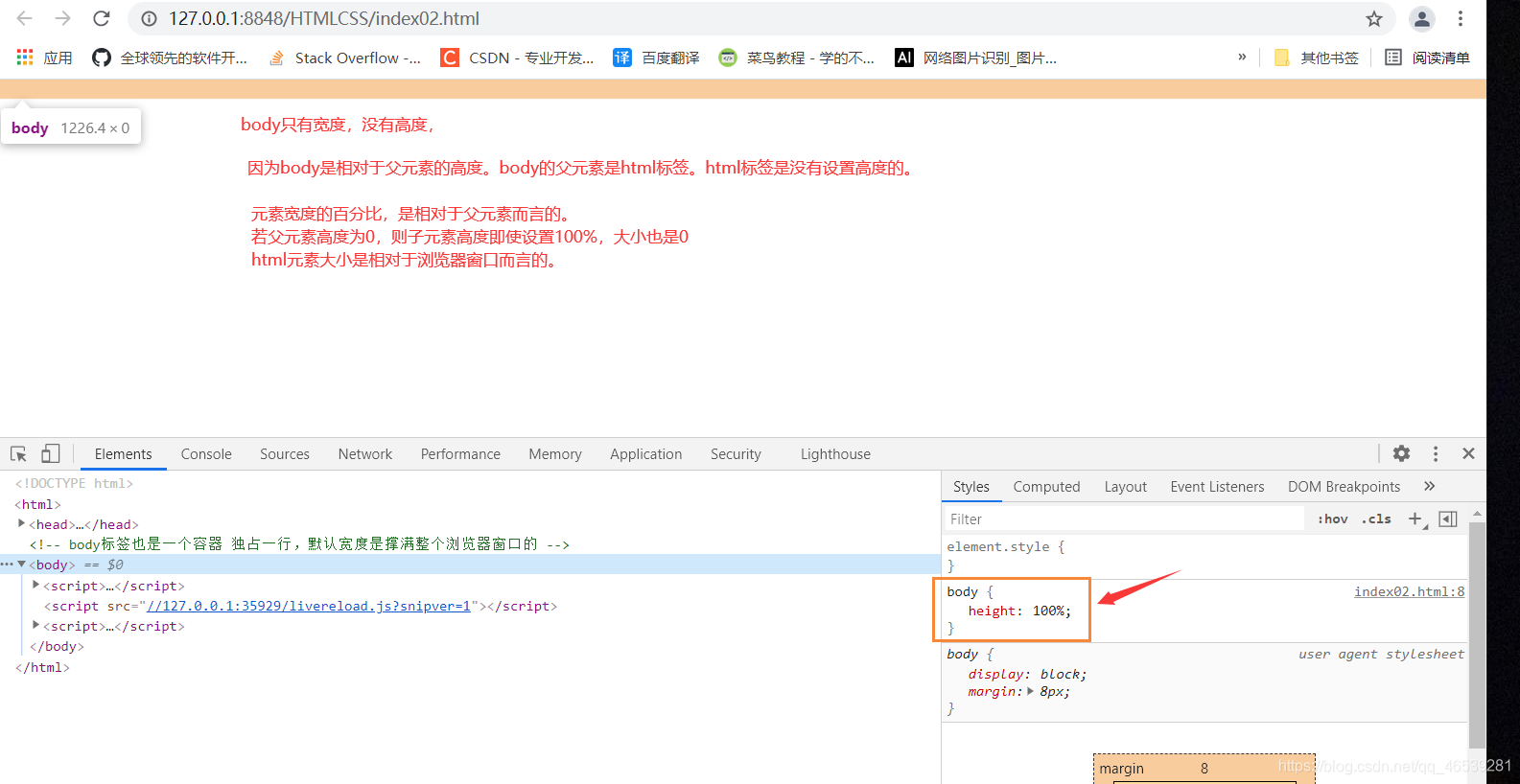This screenshot has width=1520, height=784.
Task: Expand the last script element node
Action: (35, 625)
